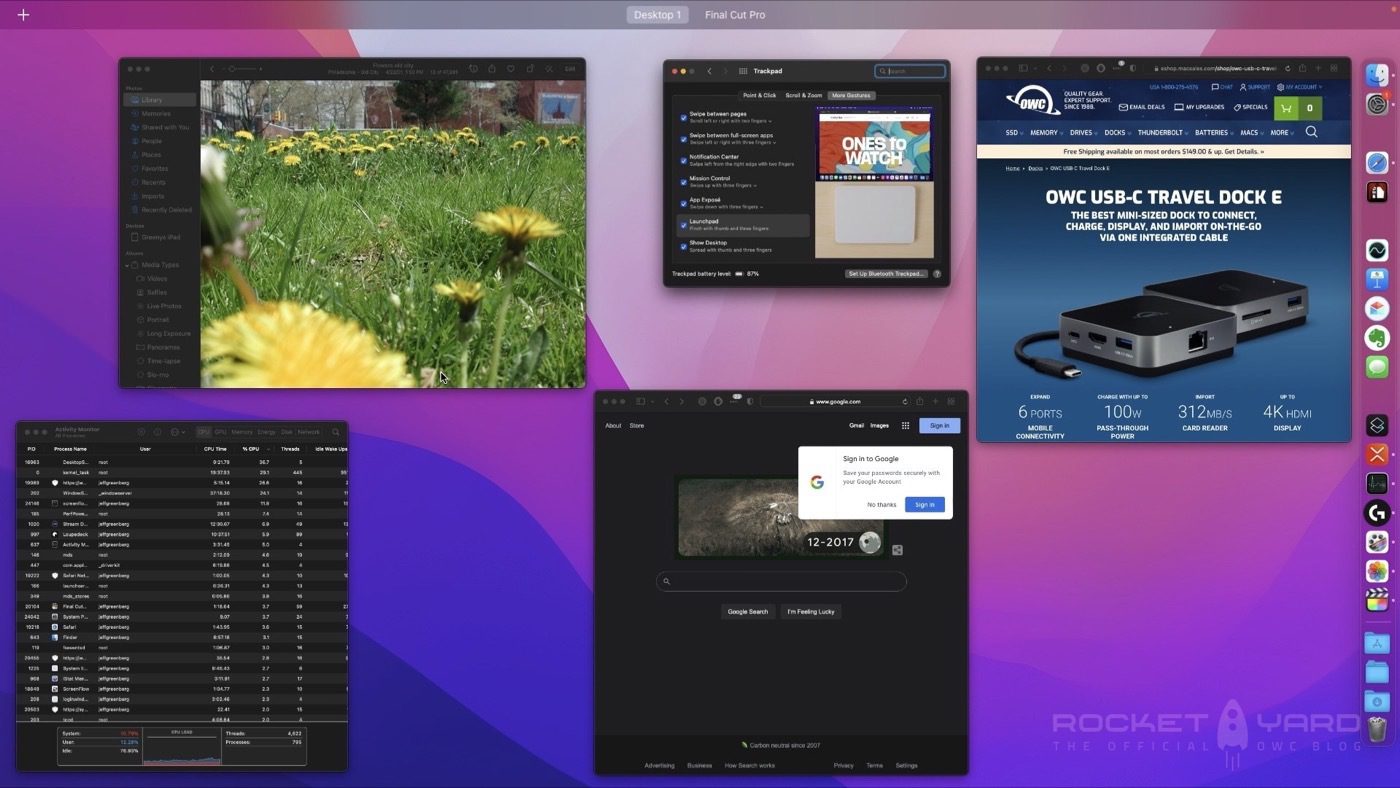Expand the DOCKS menu on OWC site
Image resolution: width=1400 pixels, height=788 pixels.
click(1117, 132)
